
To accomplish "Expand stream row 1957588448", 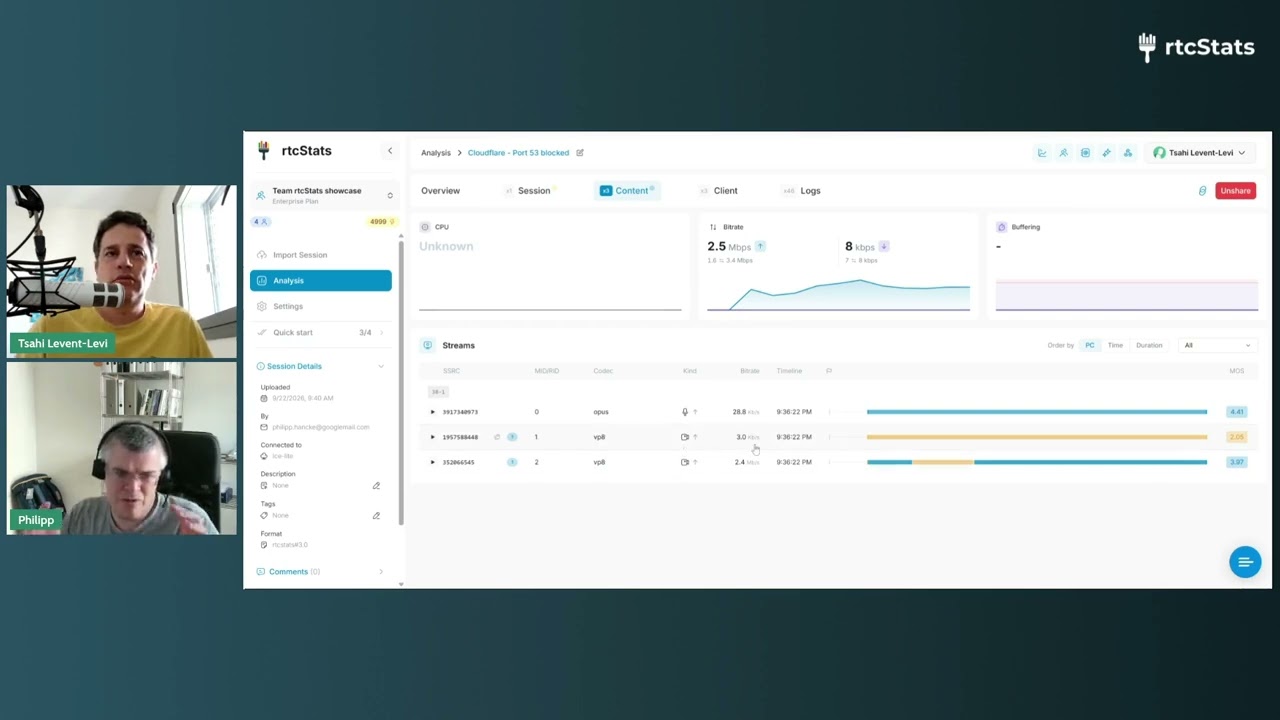I will pyautogui.click(x=433, y=437).
